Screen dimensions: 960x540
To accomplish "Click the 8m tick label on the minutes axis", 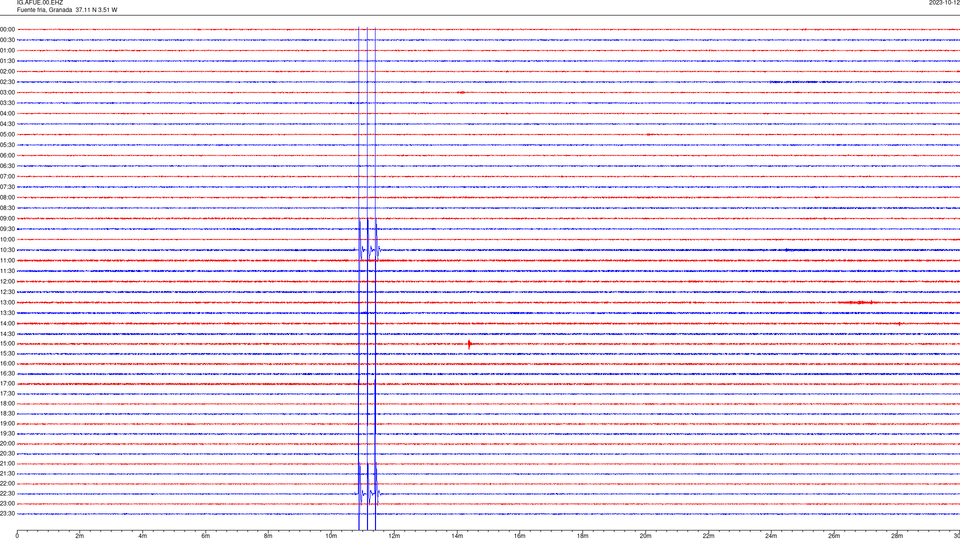I will point(268,536).
